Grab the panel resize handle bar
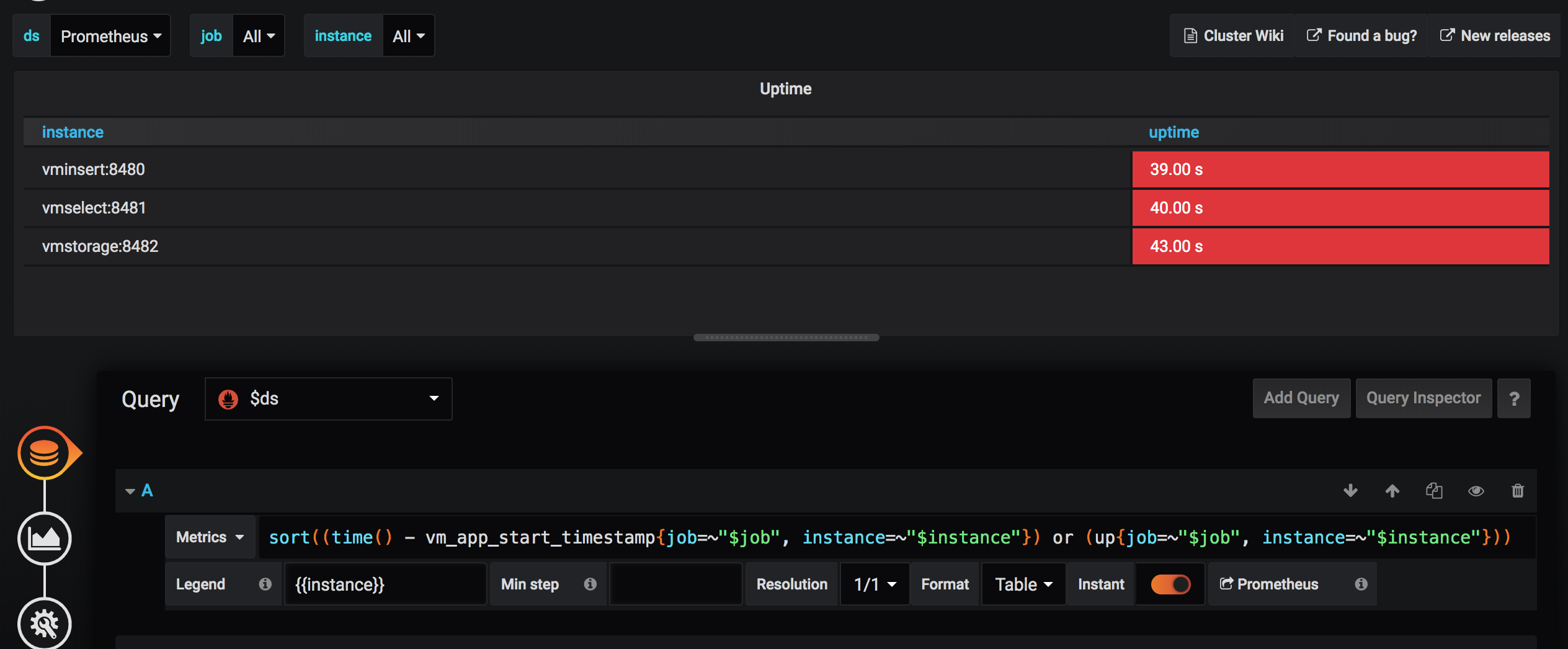This screenshot has height=649, width=1568. [x=786, y=338]
